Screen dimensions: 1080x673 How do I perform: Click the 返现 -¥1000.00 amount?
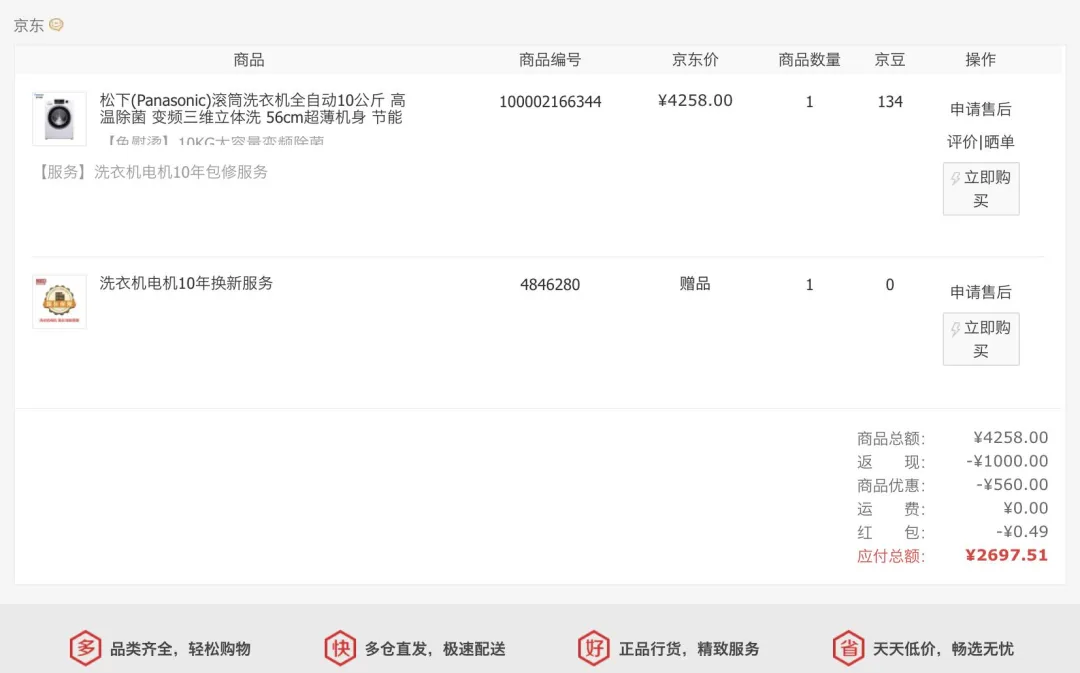[x=1007, y=461]
